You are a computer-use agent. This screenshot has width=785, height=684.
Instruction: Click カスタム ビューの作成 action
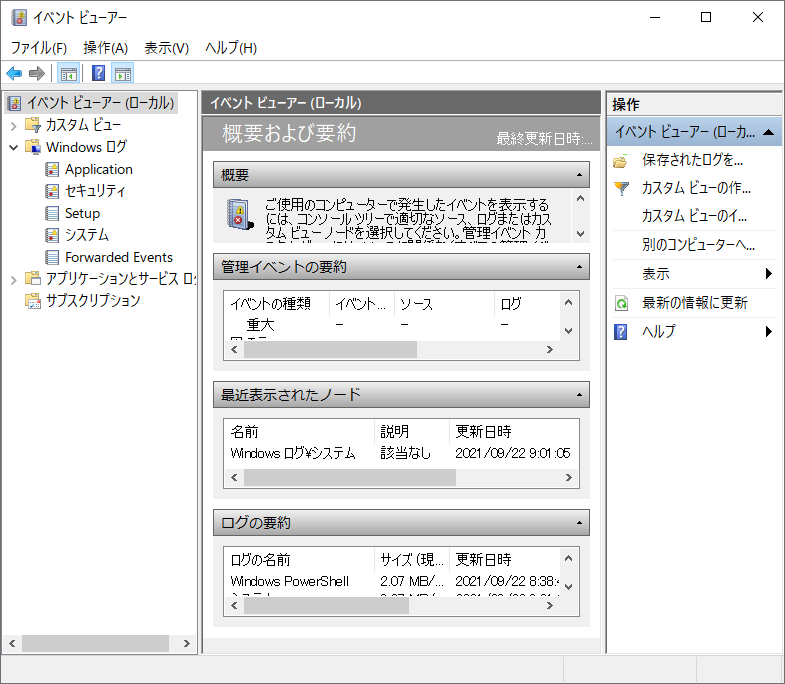pyautogui.click(x=696, y=188)
